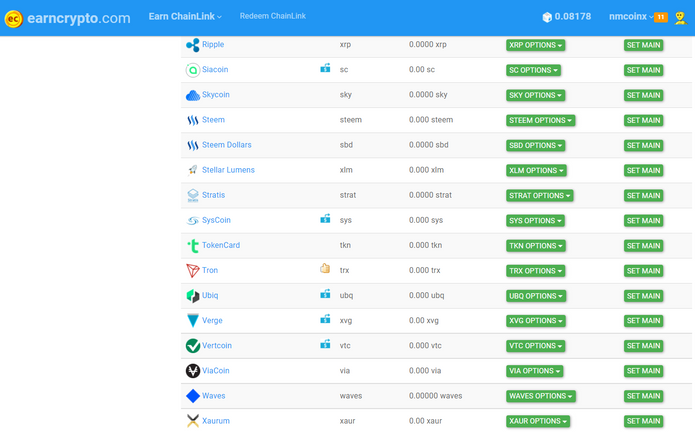
Task: Open the nmcoinx account dropdown
Action: coord(631,17)
